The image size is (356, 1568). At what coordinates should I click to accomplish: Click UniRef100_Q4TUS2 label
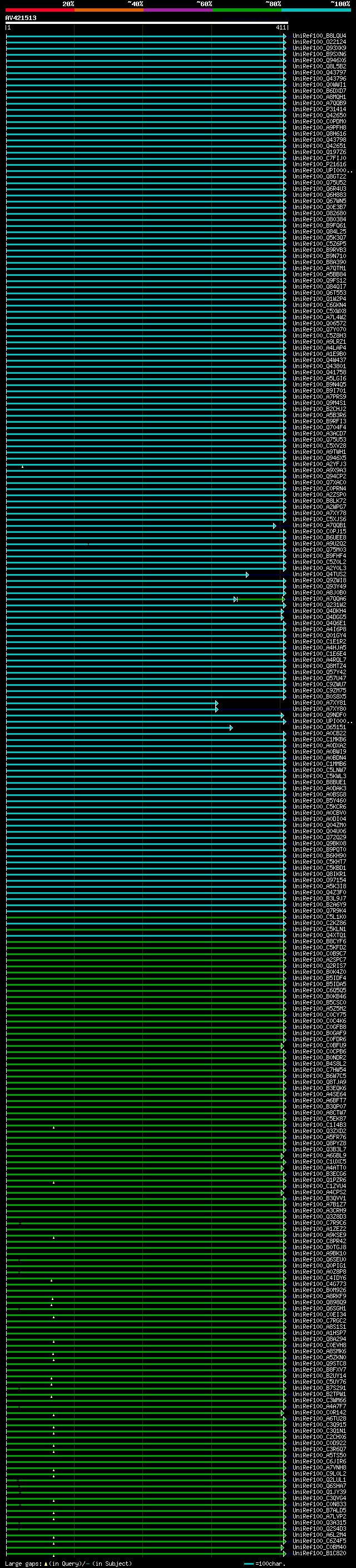pyautogui.click(x=319, y=574)
